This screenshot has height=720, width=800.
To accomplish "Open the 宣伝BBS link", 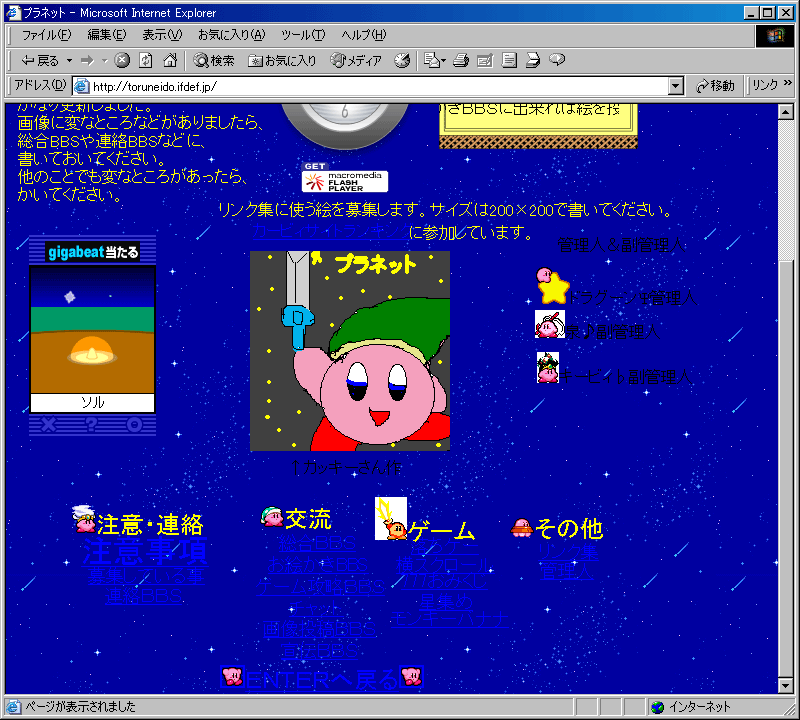I will (319, 651).
